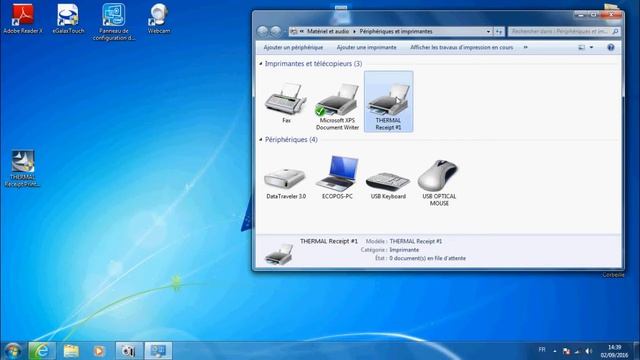This screenshot has width=640, height=360.
Task: Open Windows Media Player from taskbar
Action: 99,351
